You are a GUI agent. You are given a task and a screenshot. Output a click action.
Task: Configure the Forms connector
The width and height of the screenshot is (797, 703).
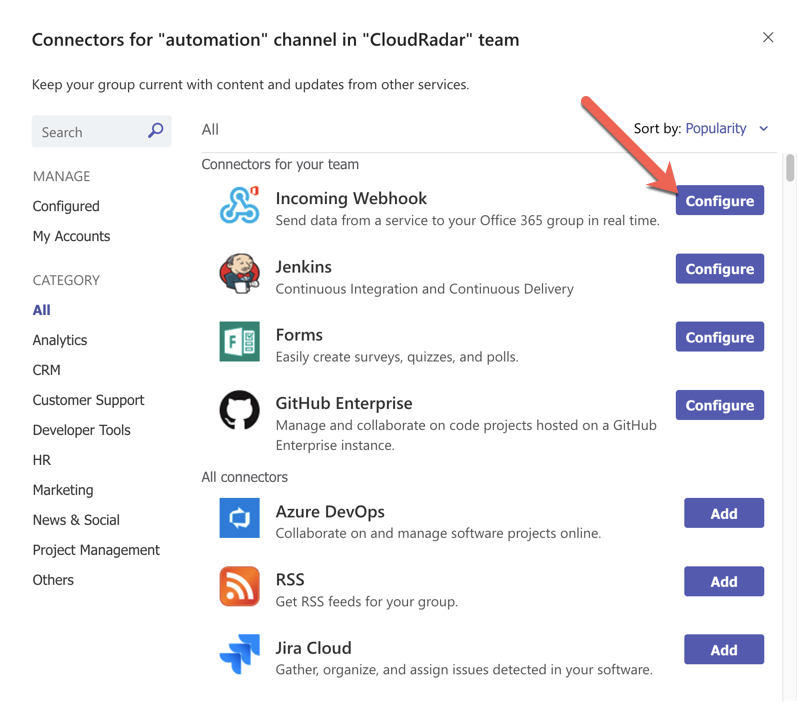(720, 337)
